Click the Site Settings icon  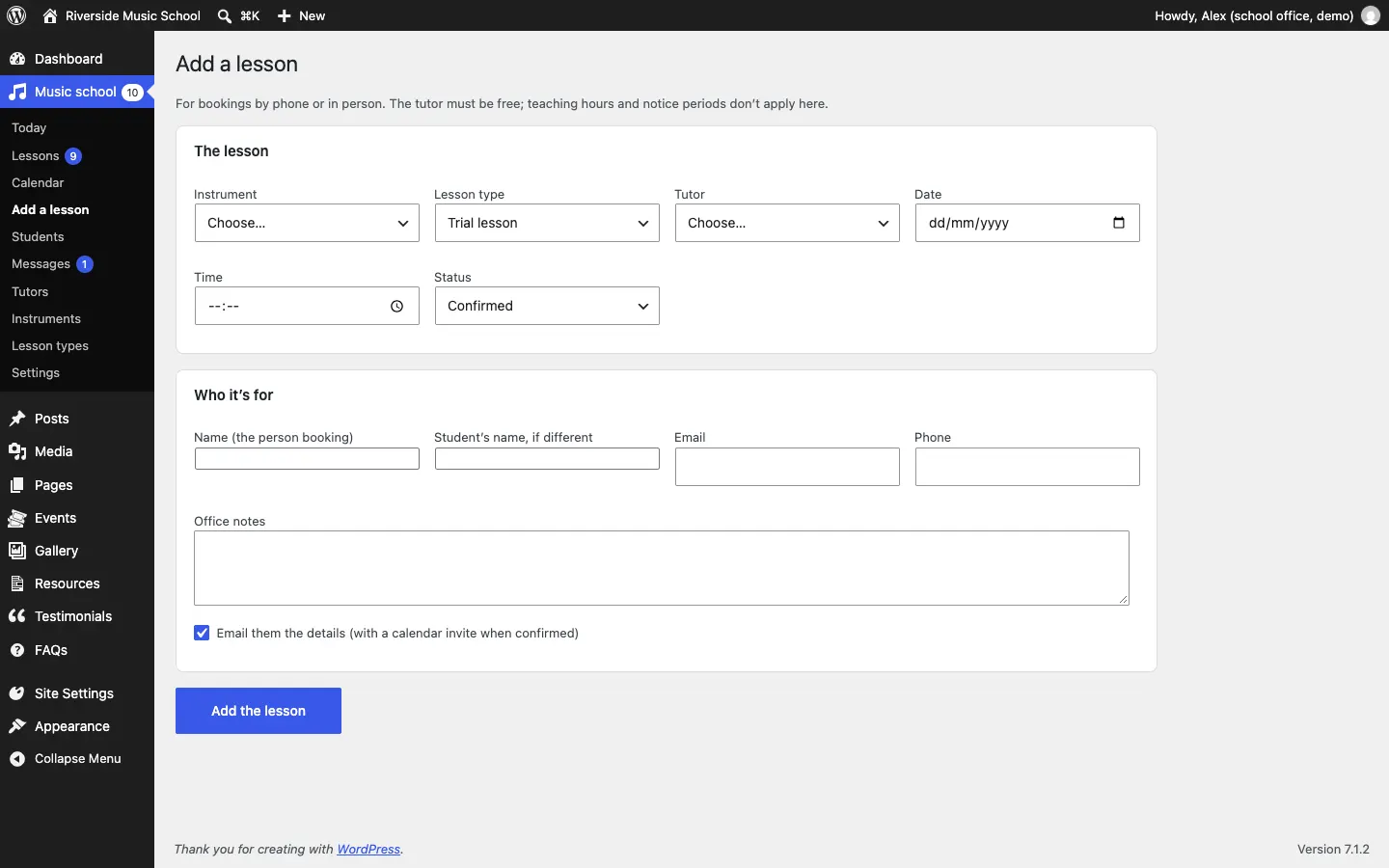tap(17, 693)
